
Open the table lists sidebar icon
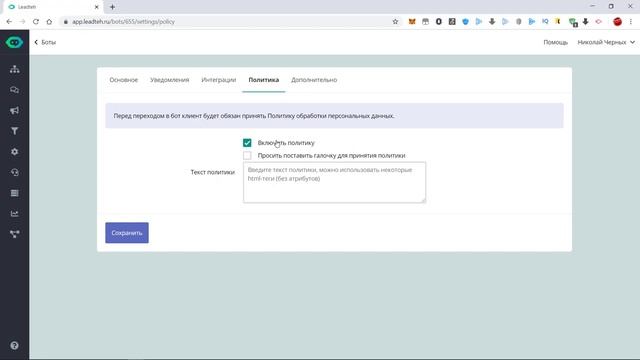point(15,193)
